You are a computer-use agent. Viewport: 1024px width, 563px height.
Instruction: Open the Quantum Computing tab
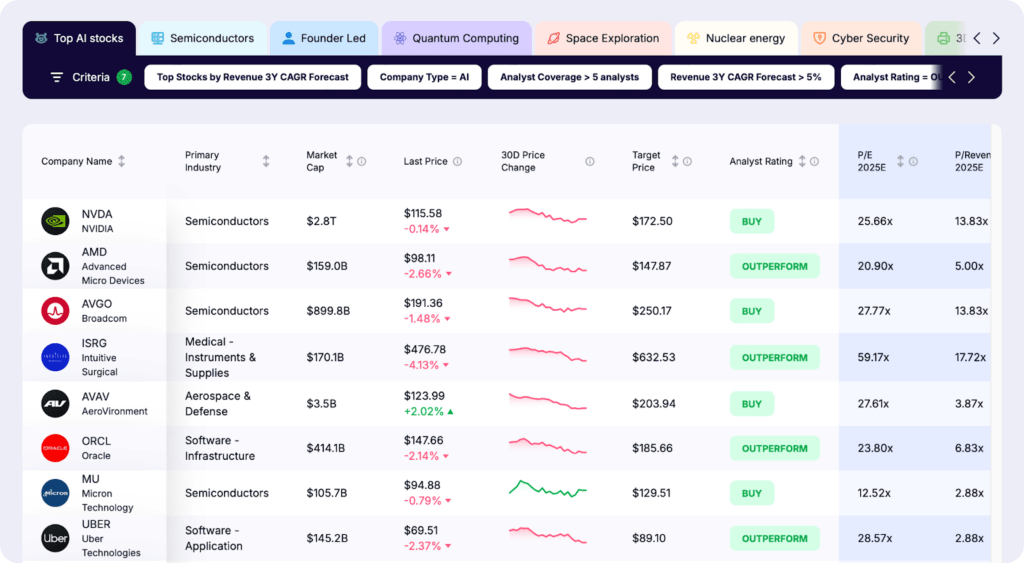[456, 38]
